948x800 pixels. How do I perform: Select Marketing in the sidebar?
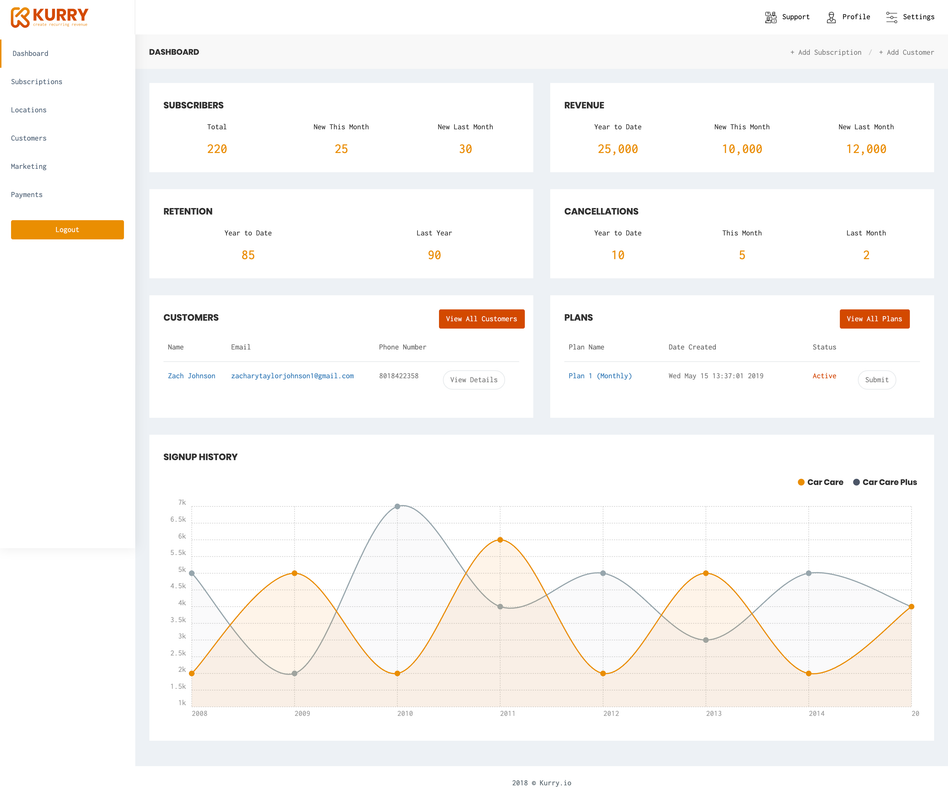[28, 166]
